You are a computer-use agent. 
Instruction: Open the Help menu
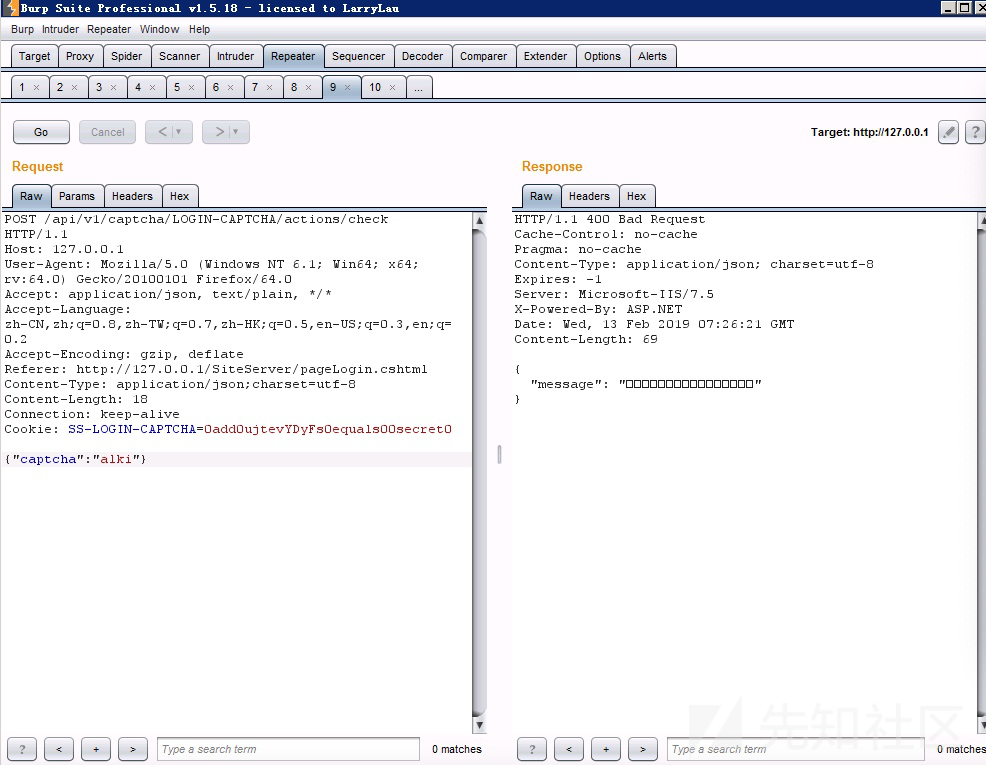199,30
